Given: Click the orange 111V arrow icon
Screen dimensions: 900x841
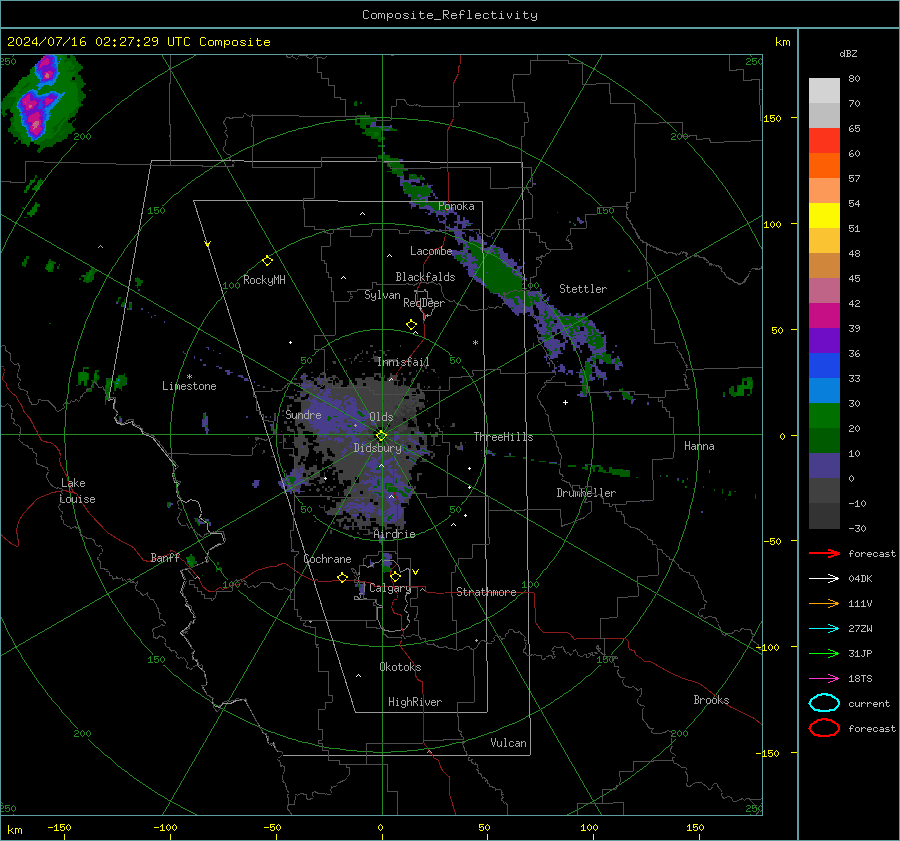Looking at the screenshot, I should click(x=824, y=603).
